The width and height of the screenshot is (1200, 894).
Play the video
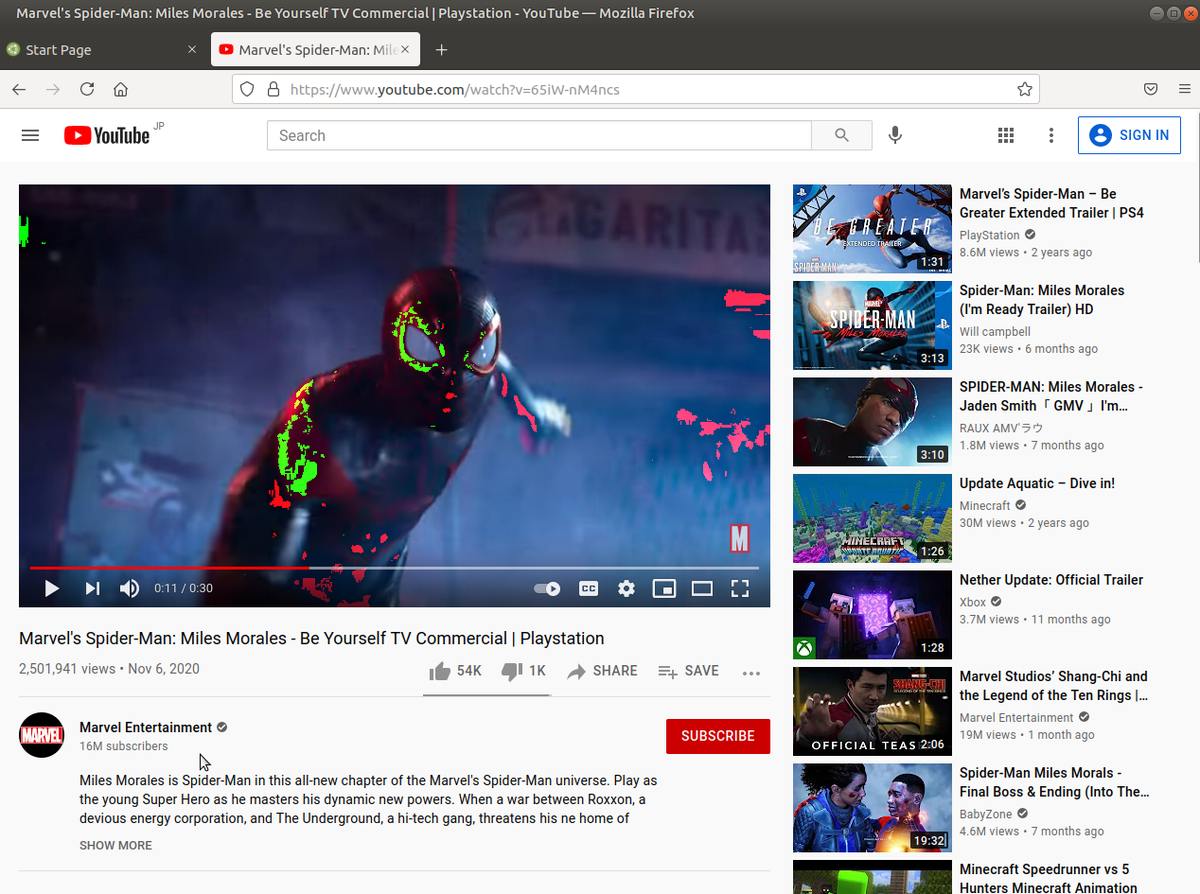pos(52,589)
